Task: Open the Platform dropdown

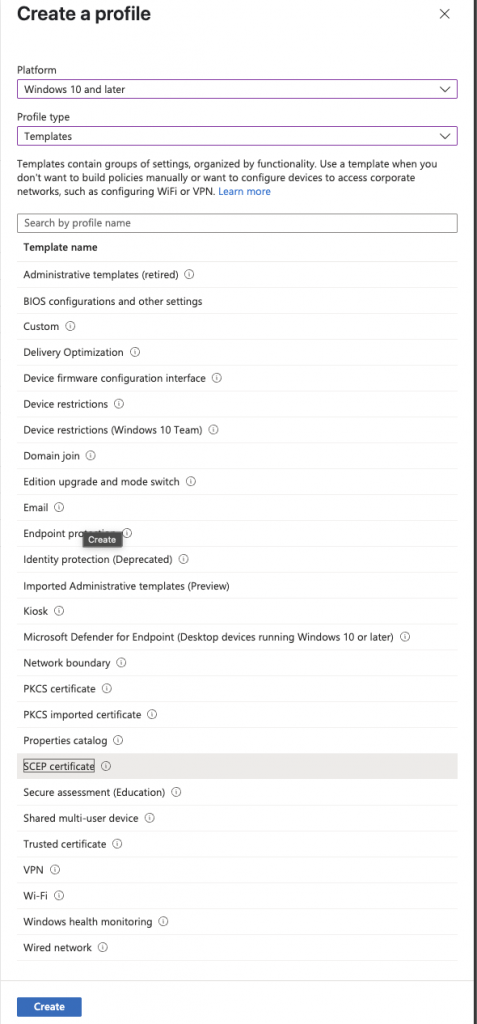Action: point(237,89)
